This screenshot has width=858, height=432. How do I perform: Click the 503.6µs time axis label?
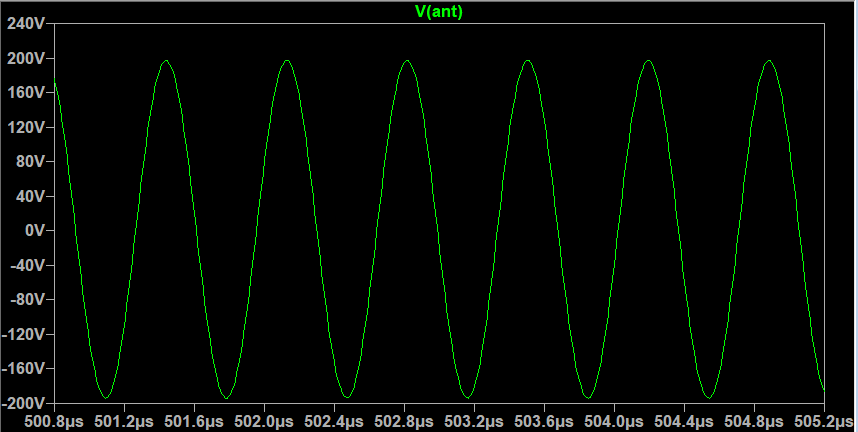click(x=544, y=422)
